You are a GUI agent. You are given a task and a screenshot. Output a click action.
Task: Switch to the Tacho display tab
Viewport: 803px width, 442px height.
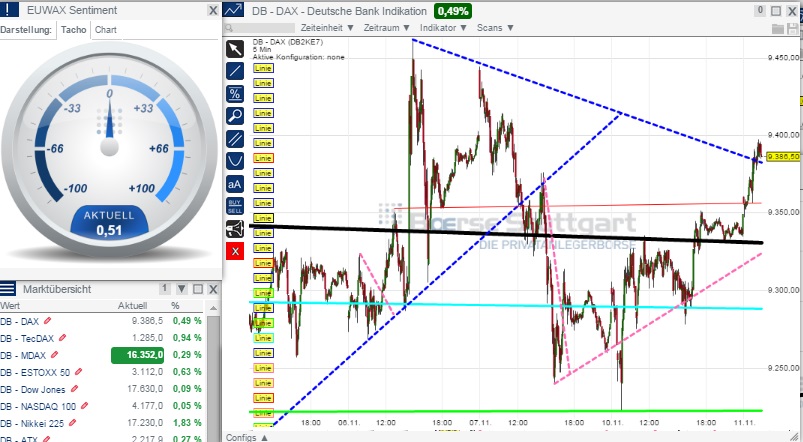pos(73,30)
